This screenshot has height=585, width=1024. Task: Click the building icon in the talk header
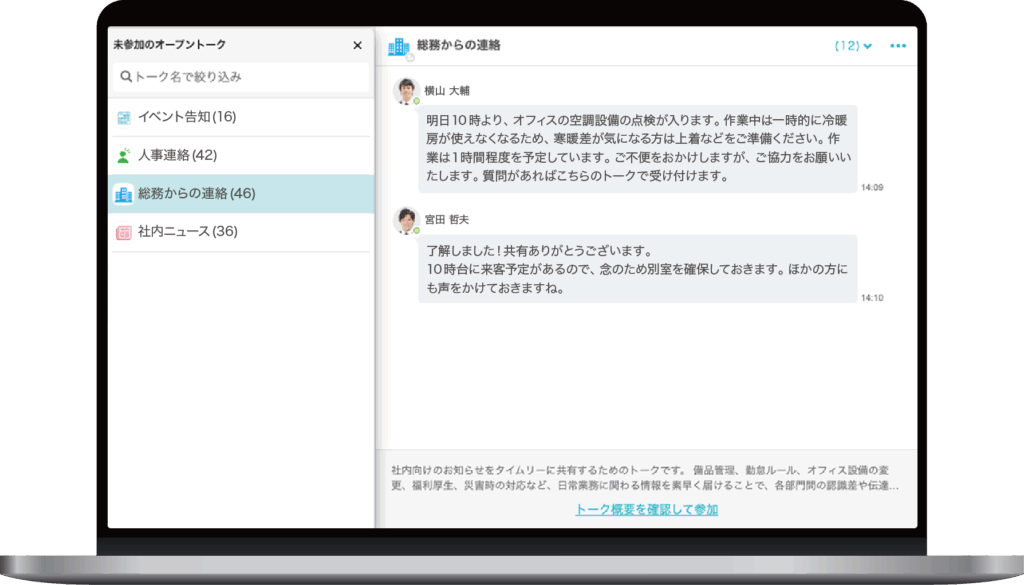pyautogui.click(x=399, y=46)
